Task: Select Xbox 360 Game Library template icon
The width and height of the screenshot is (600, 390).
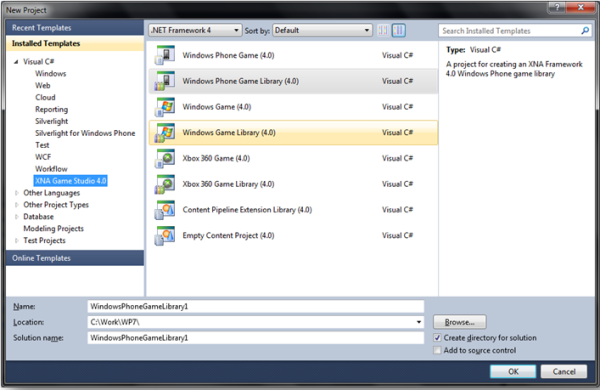Action: [x=165, y=184]
